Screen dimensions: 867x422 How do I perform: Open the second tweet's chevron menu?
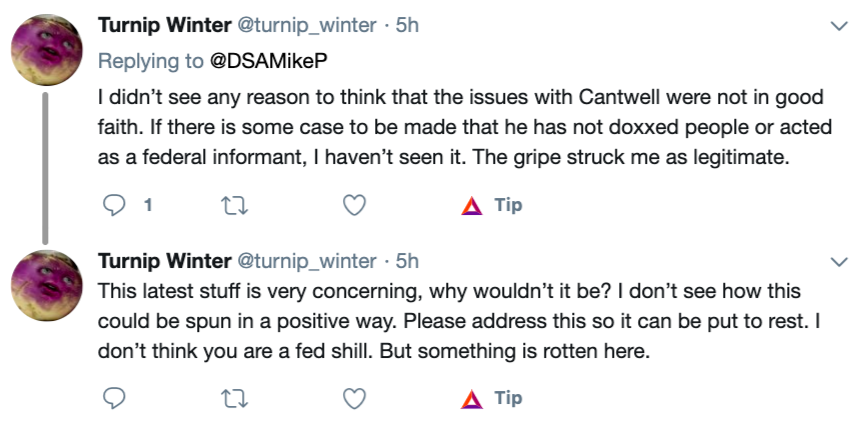[x=838, y=261]
